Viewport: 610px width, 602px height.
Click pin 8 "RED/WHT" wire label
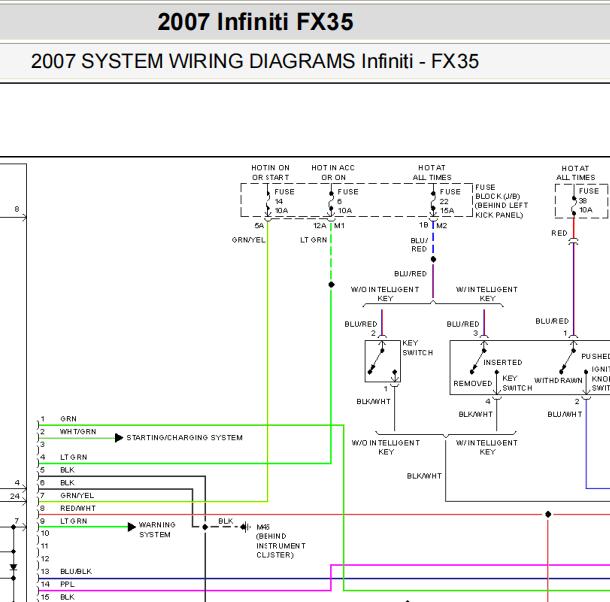(x=78, y=508)
